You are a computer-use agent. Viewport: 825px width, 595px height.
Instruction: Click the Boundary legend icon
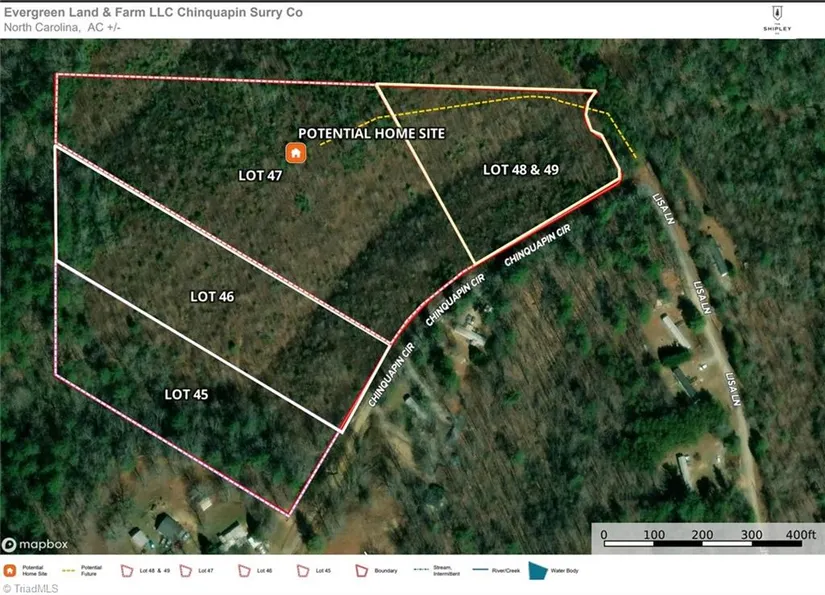360,571
